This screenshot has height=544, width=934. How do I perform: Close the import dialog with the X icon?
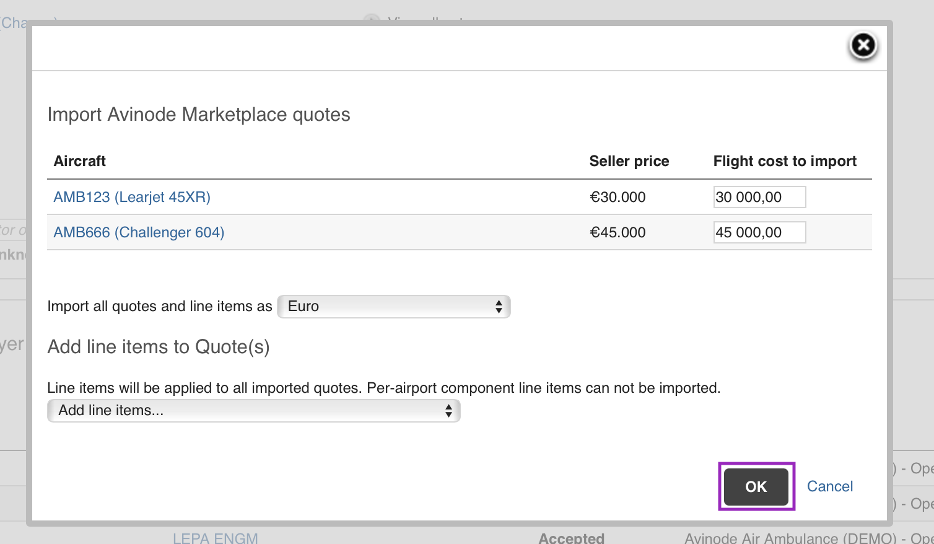(x=863, y=45)
